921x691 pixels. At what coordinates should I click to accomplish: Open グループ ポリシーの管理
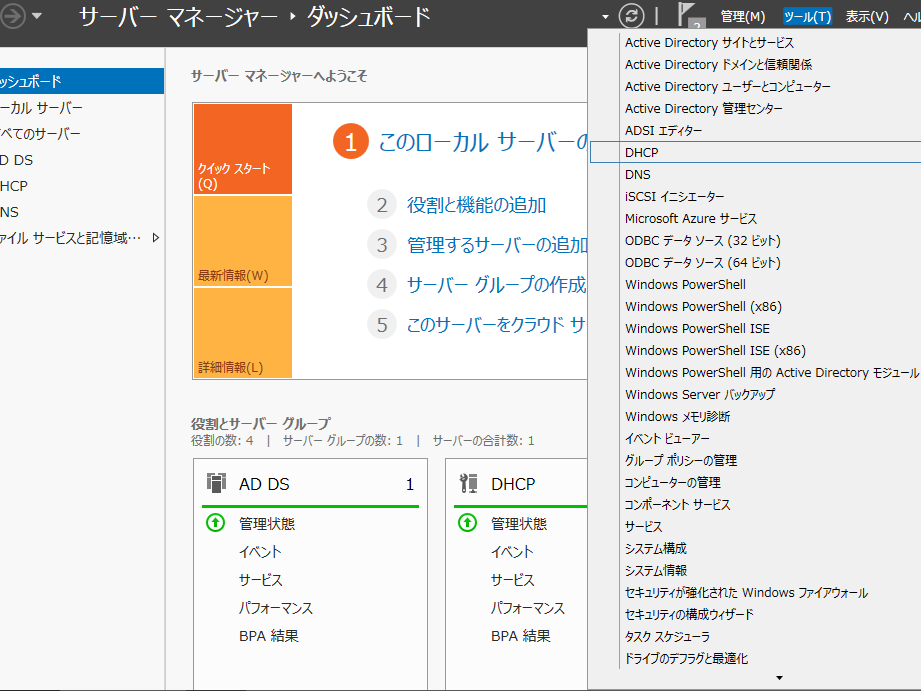(681, 460)
